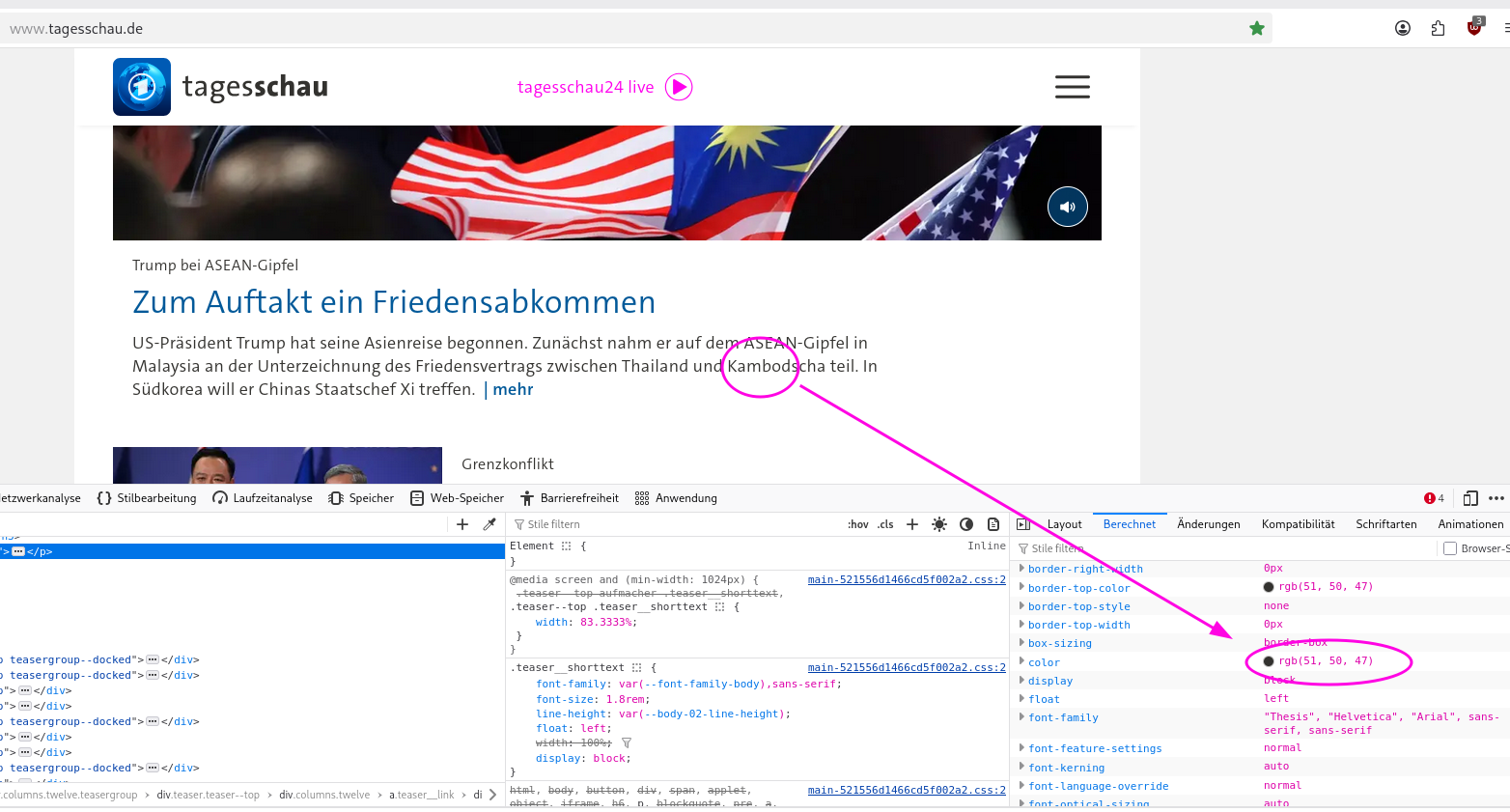Expand the float computed property
The image size is (1510, 812).
(x=1021, y=698)
